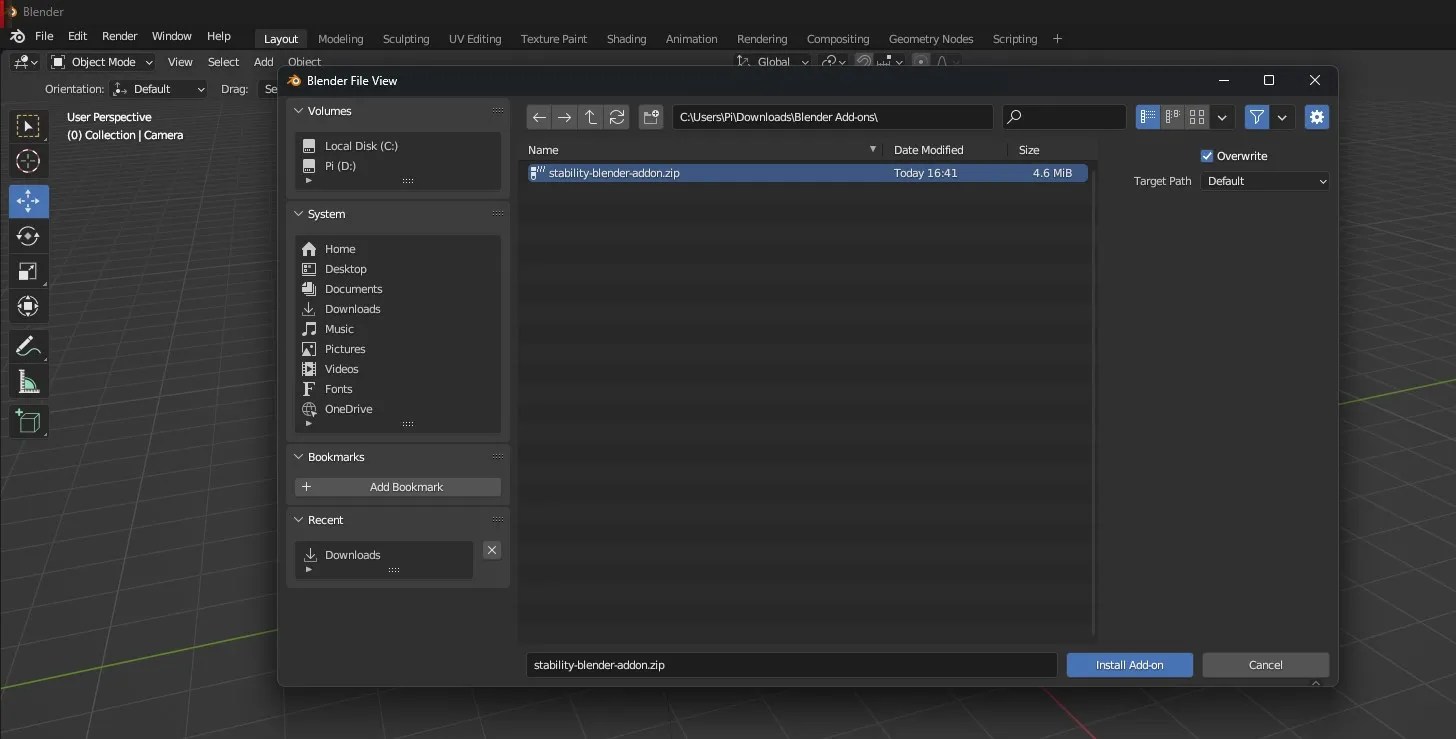Viewport: 1456px width, 739px height.
Task: Click the Add Bookmark button
Action: click(x=397, y=487)
